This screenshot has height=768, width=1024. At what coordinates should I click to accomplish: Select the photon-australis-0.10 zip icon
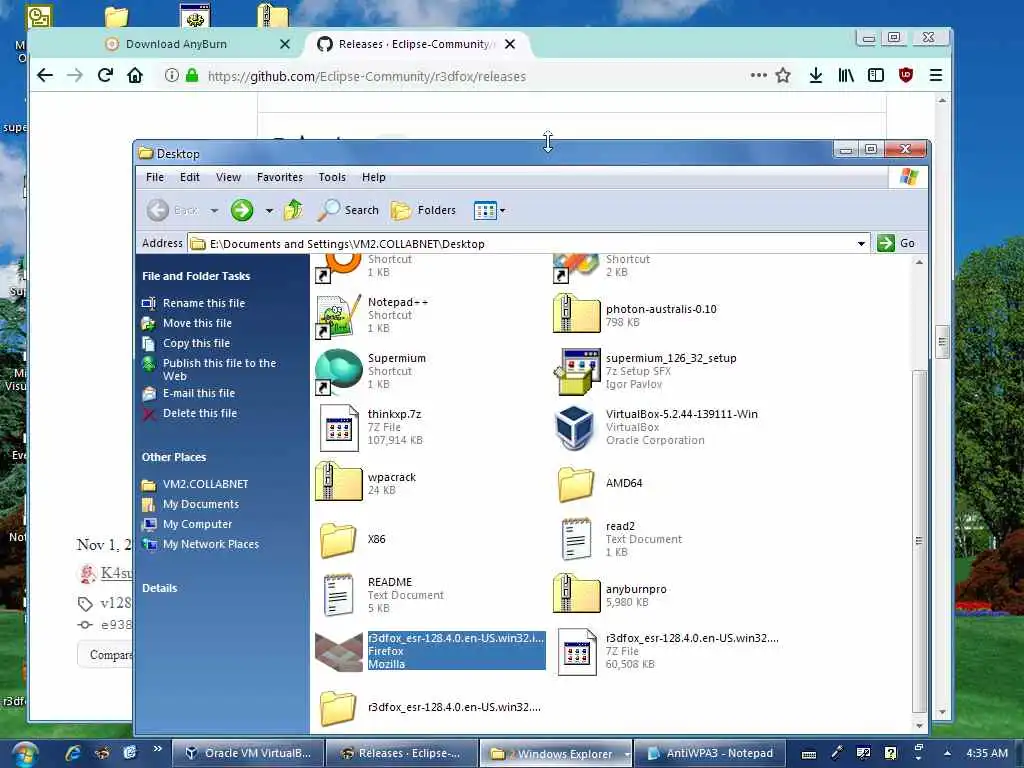[x=576, y=314]
